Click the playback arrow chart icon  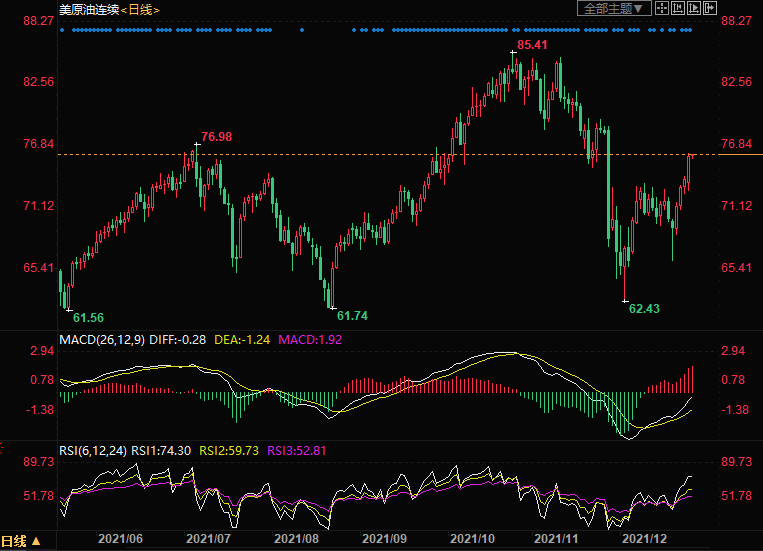point(693,9)
